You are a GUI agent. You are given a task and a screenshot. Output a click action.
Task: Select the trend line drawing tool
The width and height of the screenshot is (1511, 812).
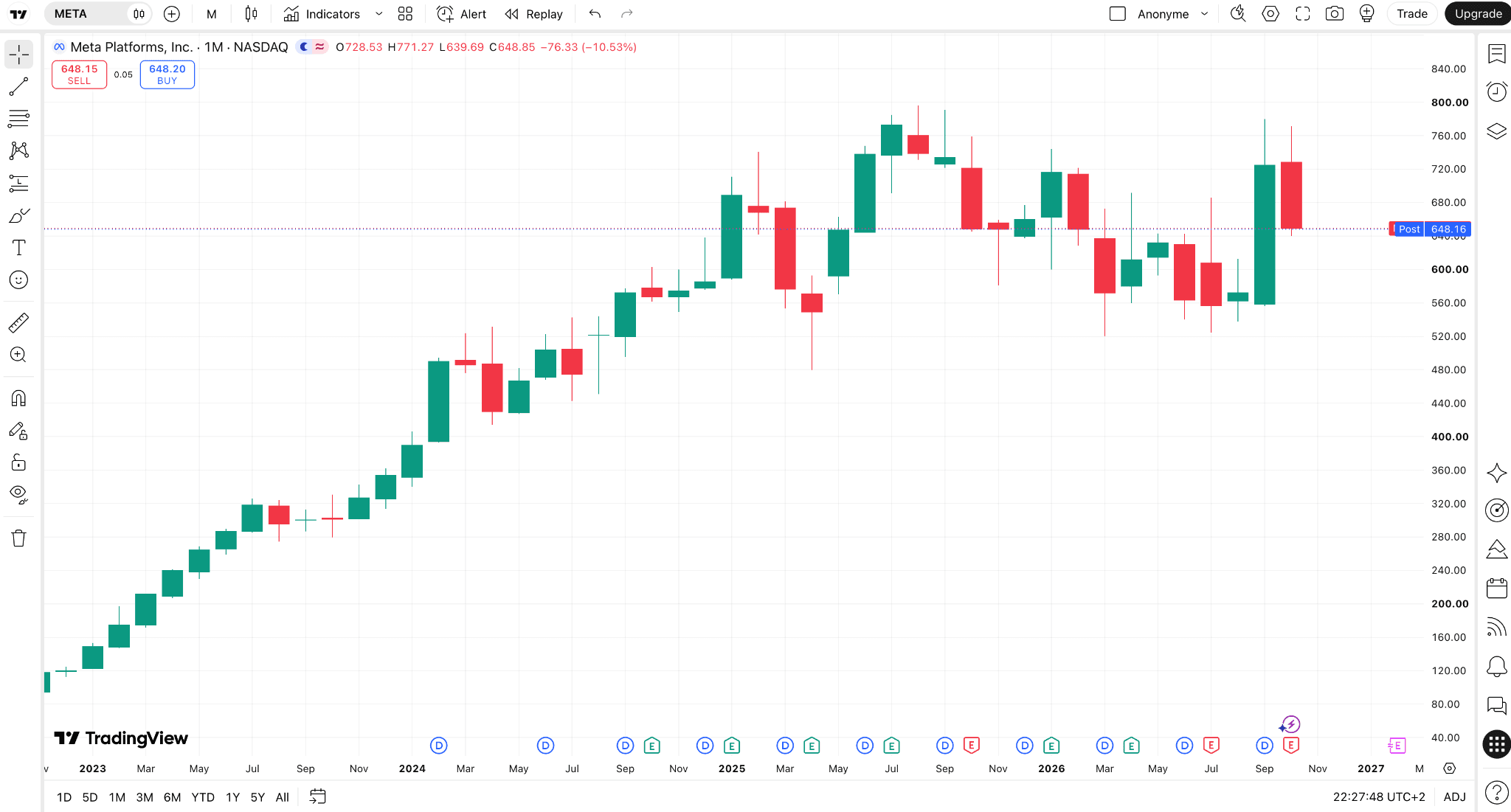(19, 86)
